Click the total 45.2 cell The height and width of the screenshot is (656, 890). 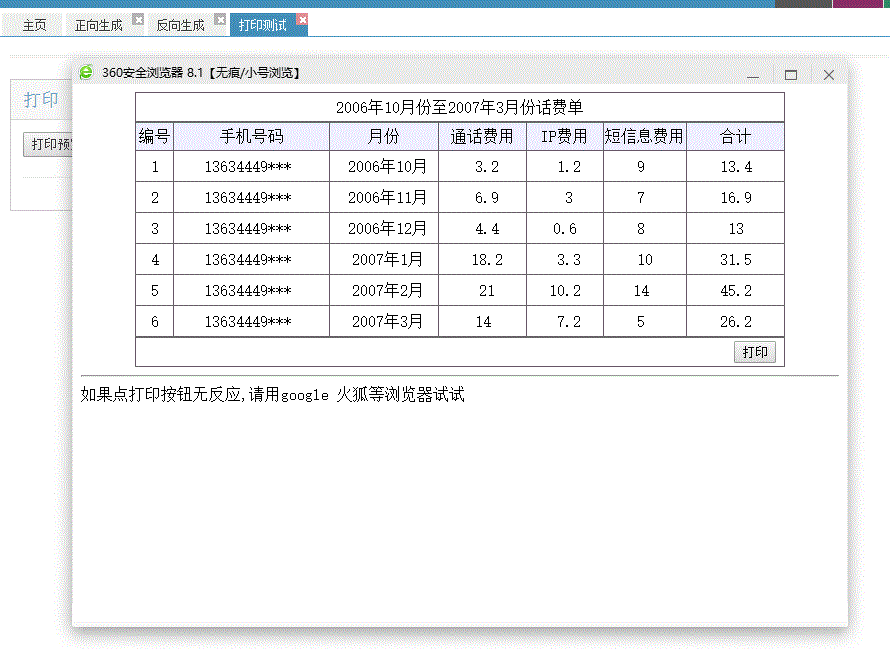[x=736, y=291]
